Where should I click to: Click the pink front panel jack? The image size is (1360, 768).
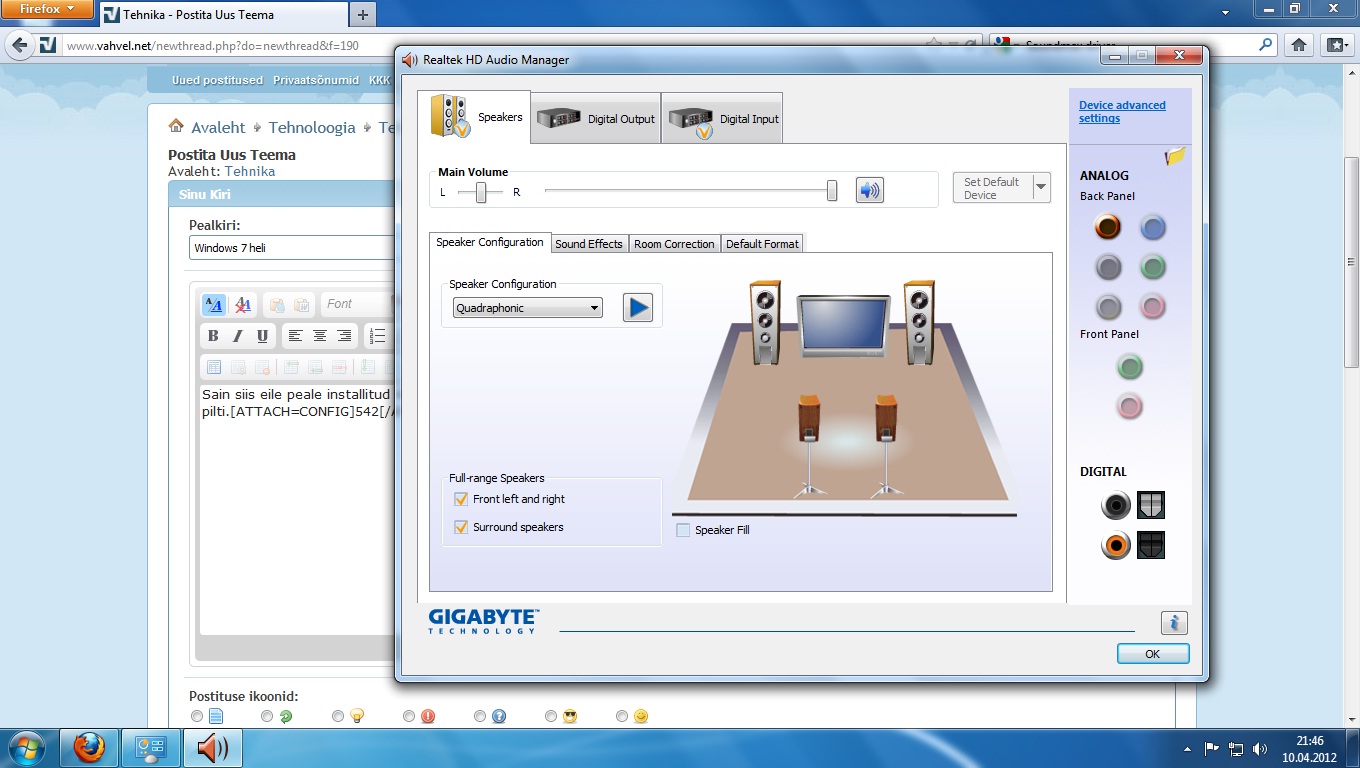click(1130, 406)
